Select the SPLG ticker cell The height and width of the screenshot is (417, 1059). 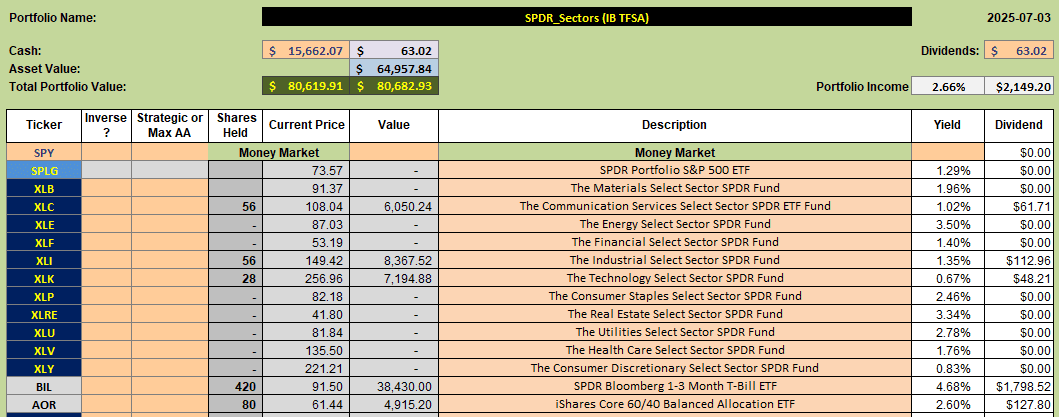click(44, 171)
